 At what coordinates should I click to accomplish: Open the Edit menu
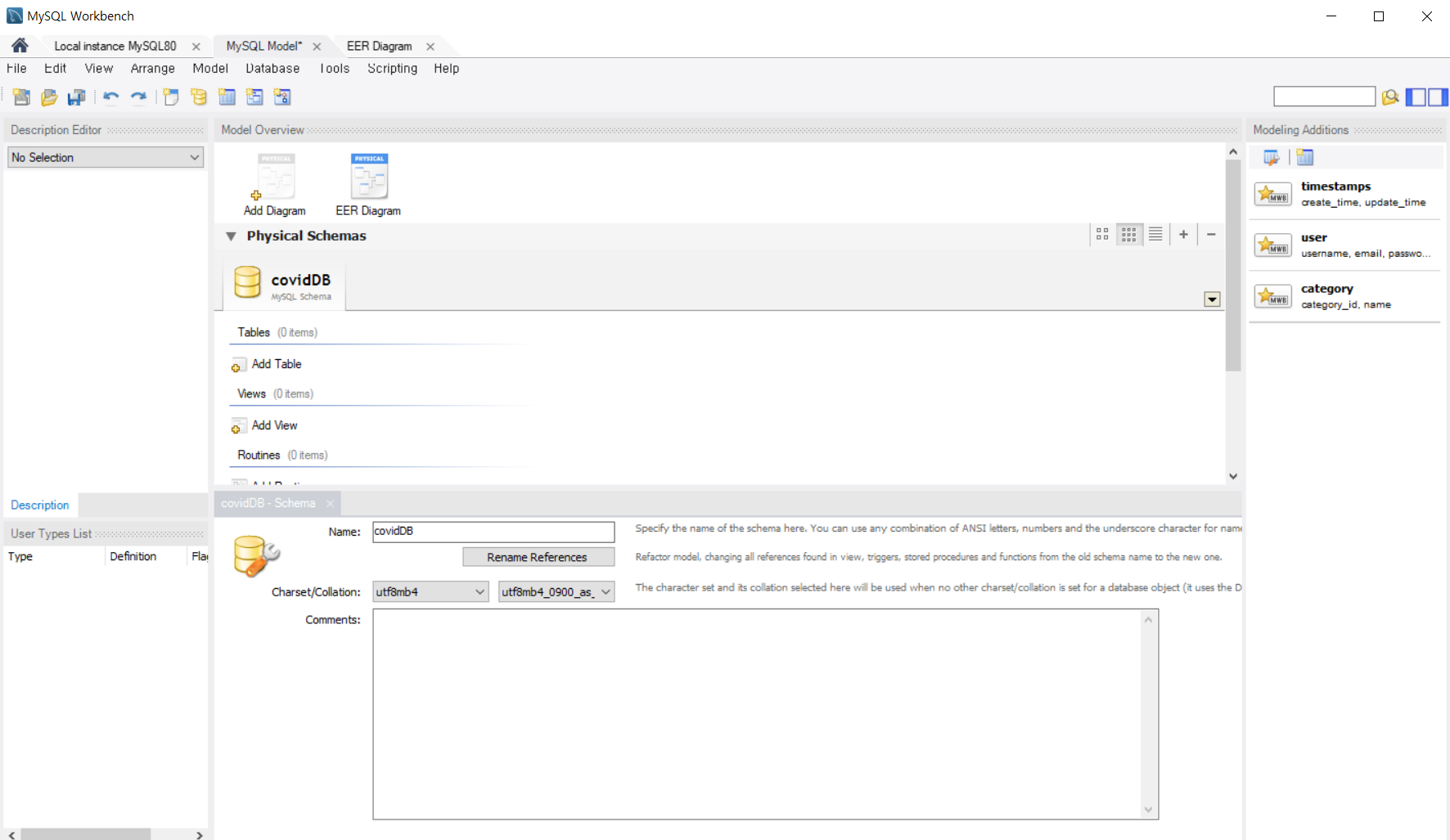(56, 69)
